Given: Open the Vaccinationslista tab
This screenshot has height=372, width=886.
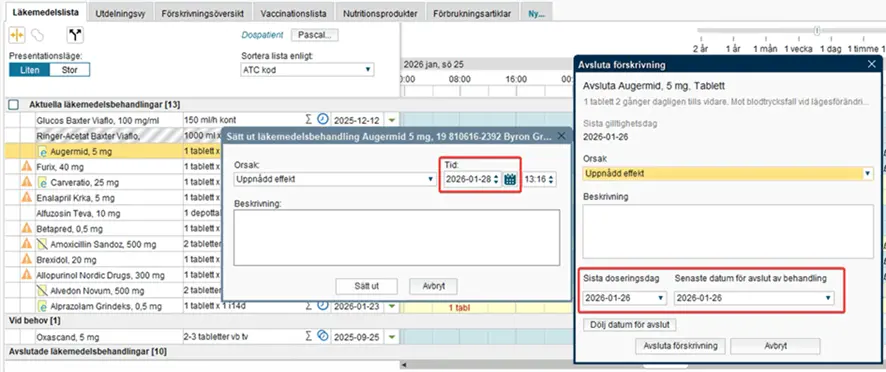Looking at the screenshot, I should pyautogui.click(x=293, y=13).
